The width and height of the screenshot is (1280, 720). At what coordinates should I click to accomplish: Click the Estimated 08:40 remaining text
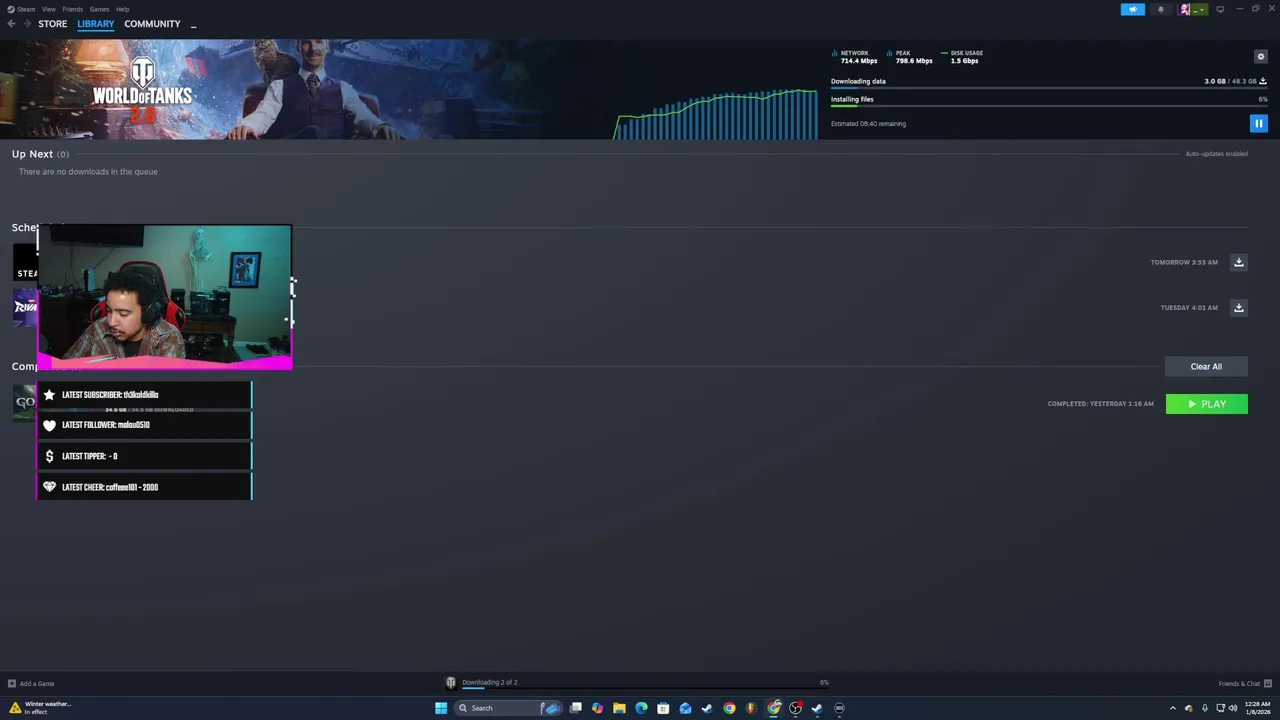point(868,124)
